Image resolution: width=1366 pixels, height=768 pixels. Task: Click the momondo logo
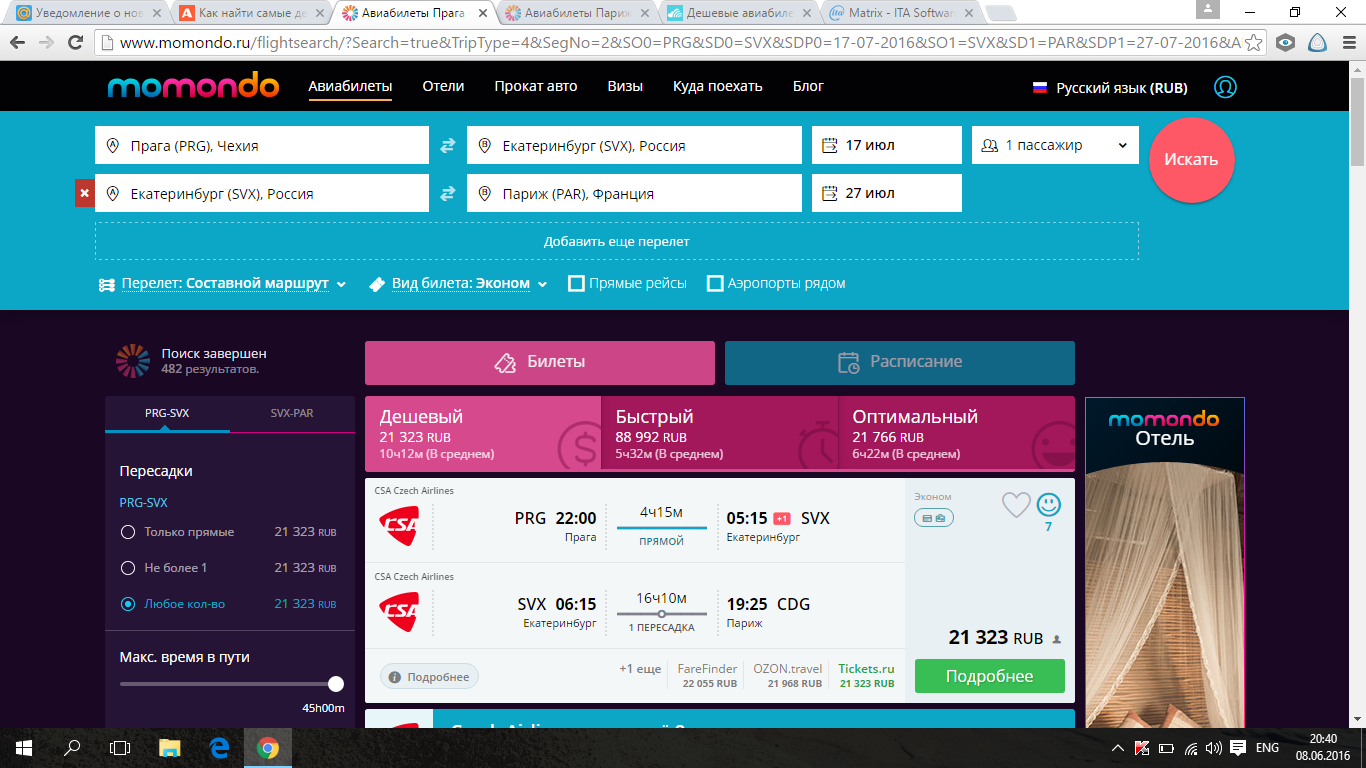point(193,86)
